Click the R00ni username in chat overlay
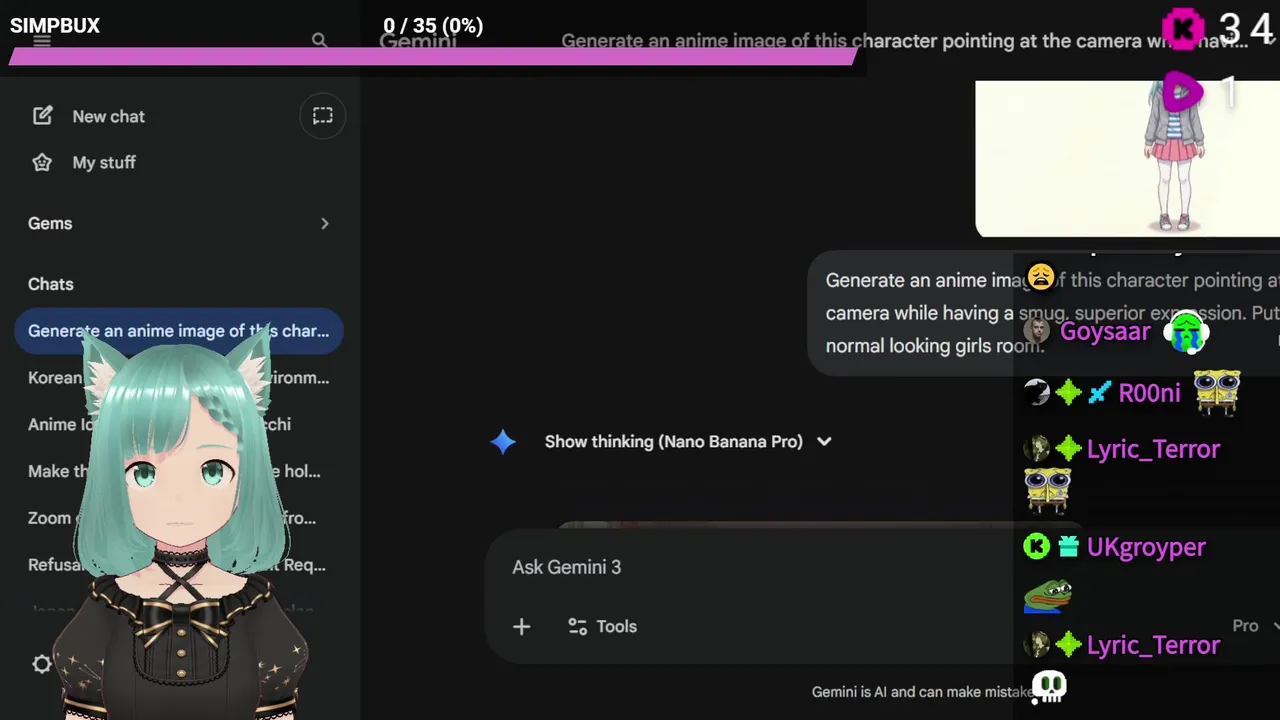This screenshot has height=720, width=1280. coord(1149,393)
